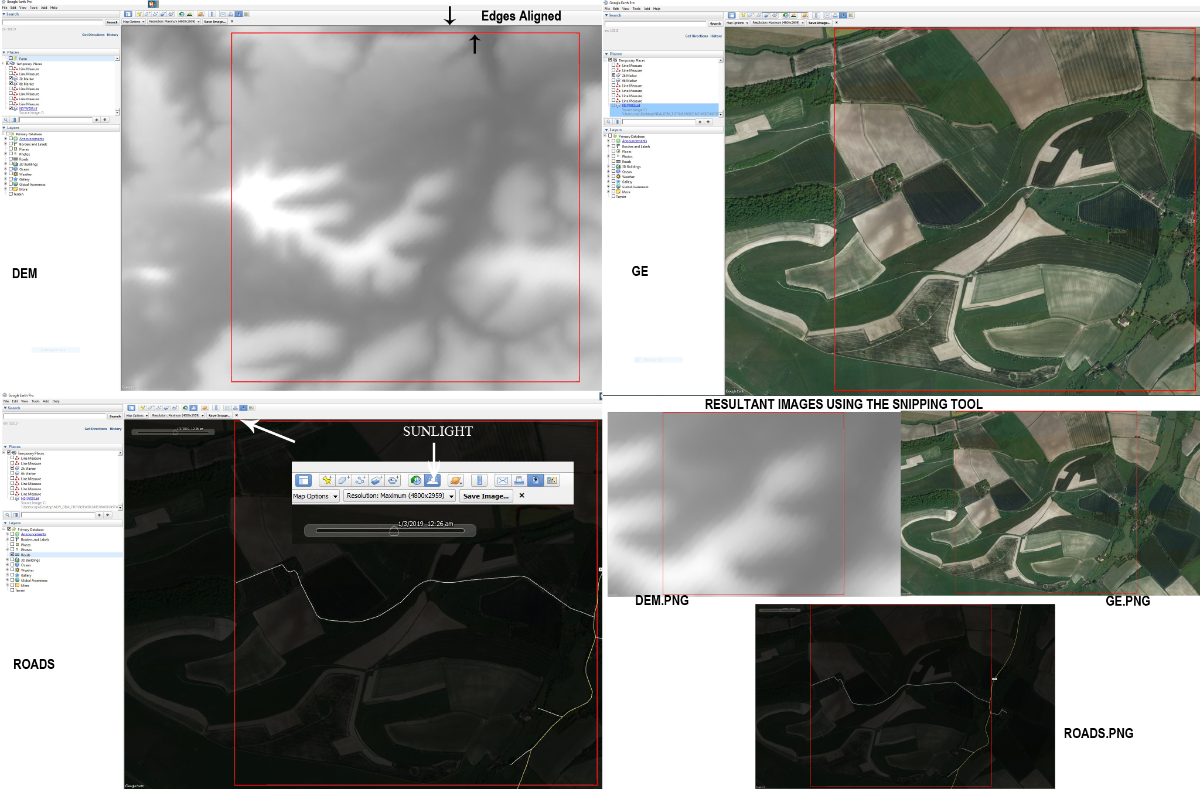Collapse Places panel in top-right window
The width and height of the screenshot is (1200, 789).
(x=606, y=53)
